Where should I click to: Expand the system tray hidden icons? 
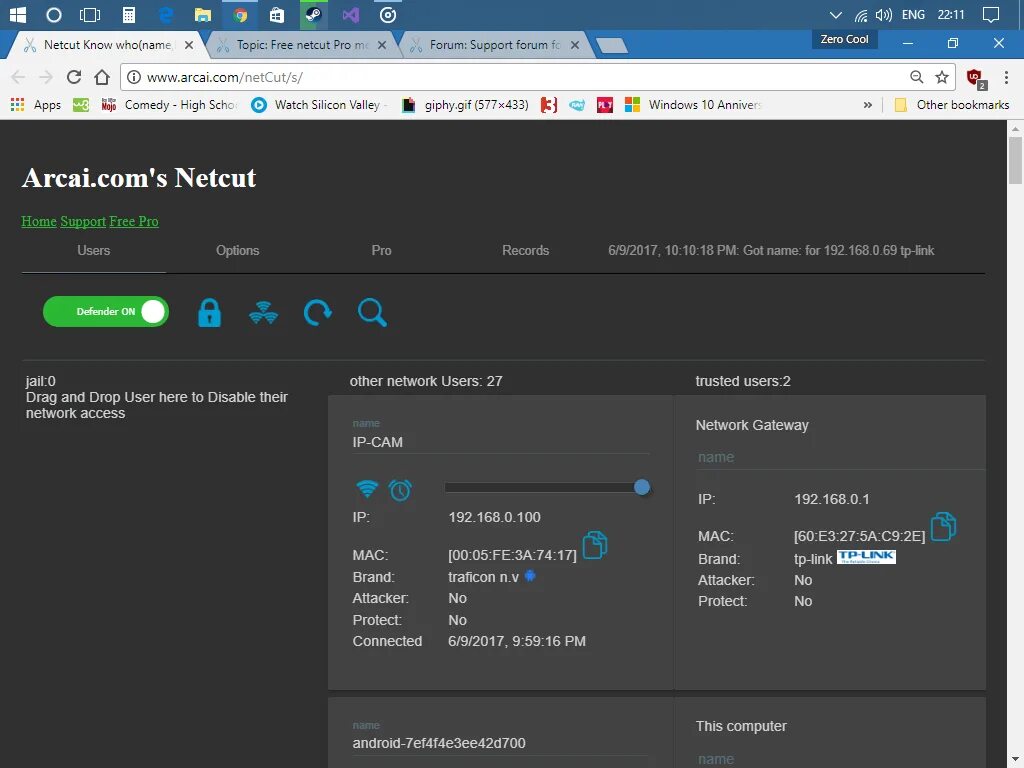click(835, 14)
